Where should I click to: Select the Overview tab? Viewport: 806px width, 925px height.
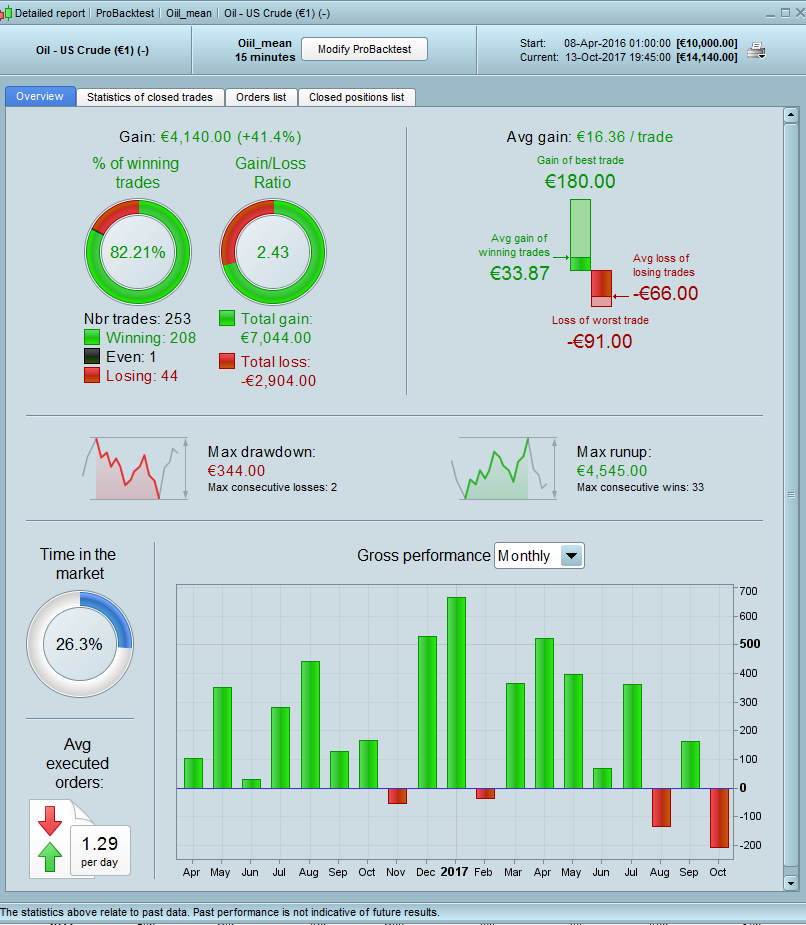click(x=40, y=96)
